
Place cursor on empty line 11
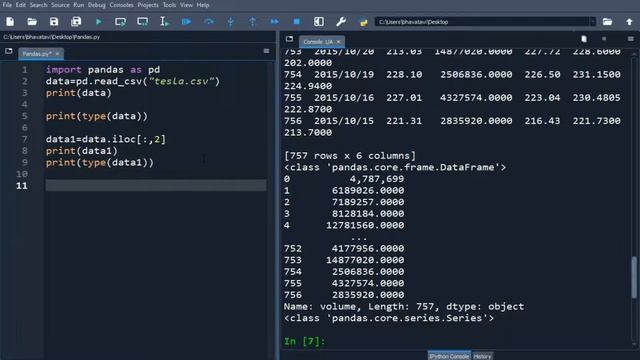[x=156, y=185]
